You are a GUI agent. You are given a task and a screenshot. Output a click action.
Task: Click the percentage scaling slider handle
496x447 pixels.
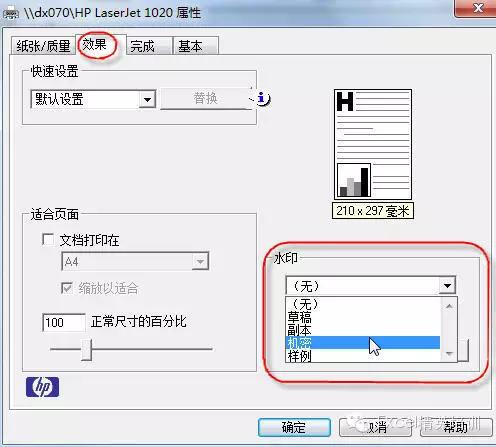point(86,349)
